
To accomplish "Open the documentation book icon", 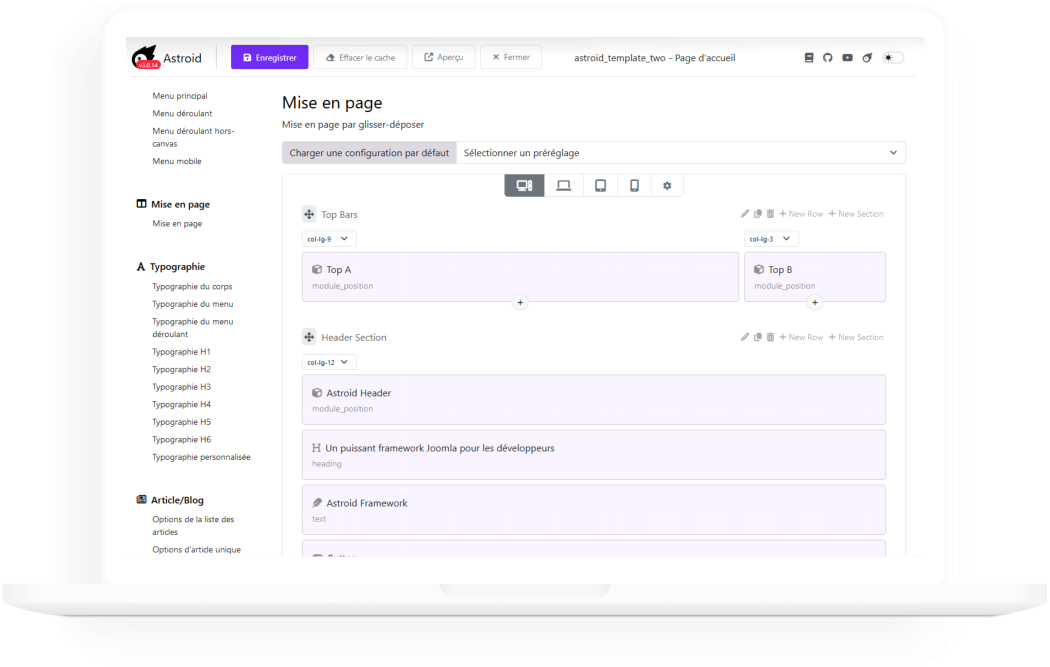I will click(809, 58).
